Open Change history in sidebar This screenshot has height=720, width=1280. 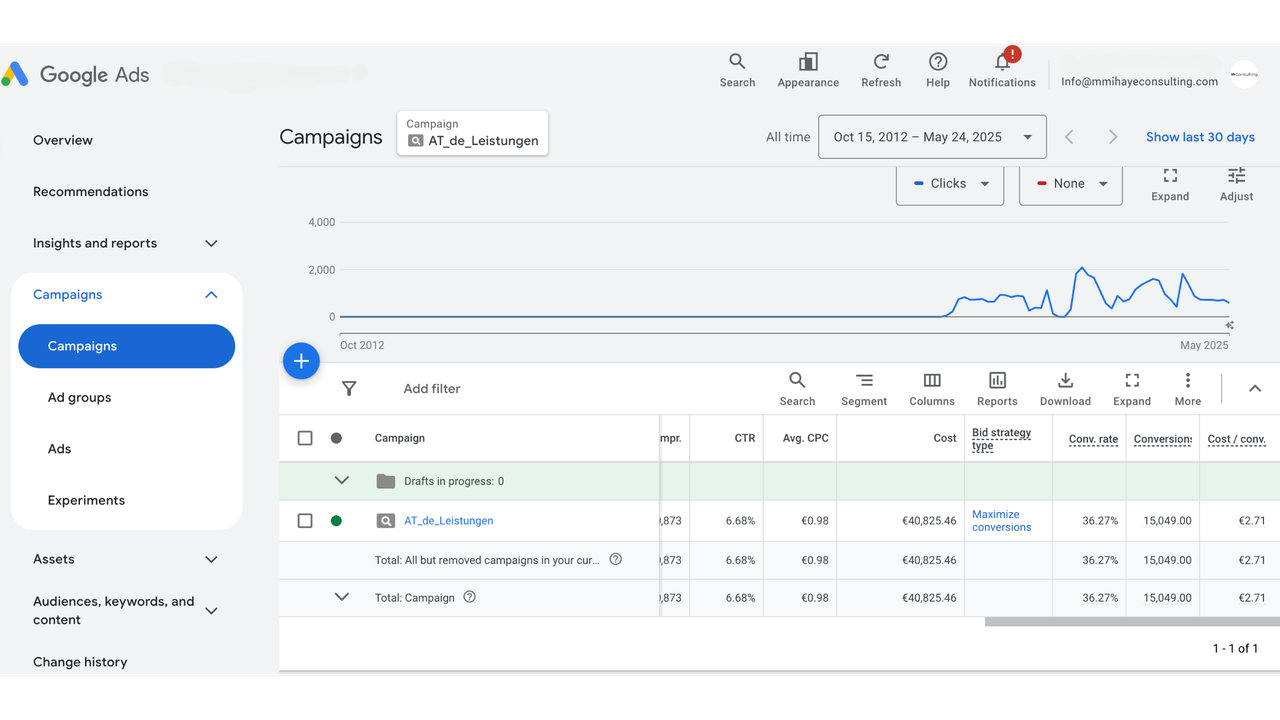80,662
